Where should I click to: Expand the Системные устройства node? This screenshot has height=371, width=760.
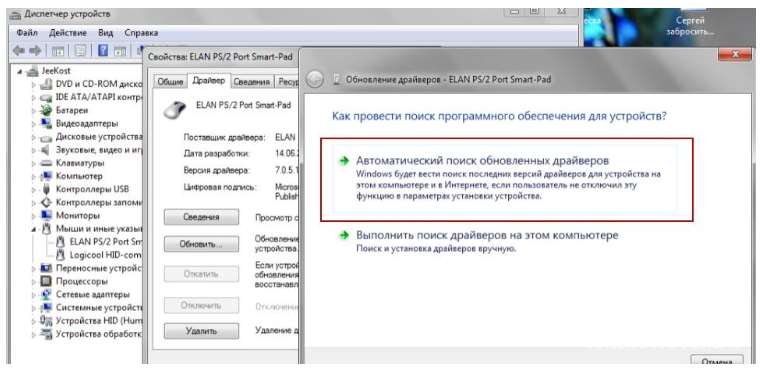pyautogui.click(x=34, y=307)
